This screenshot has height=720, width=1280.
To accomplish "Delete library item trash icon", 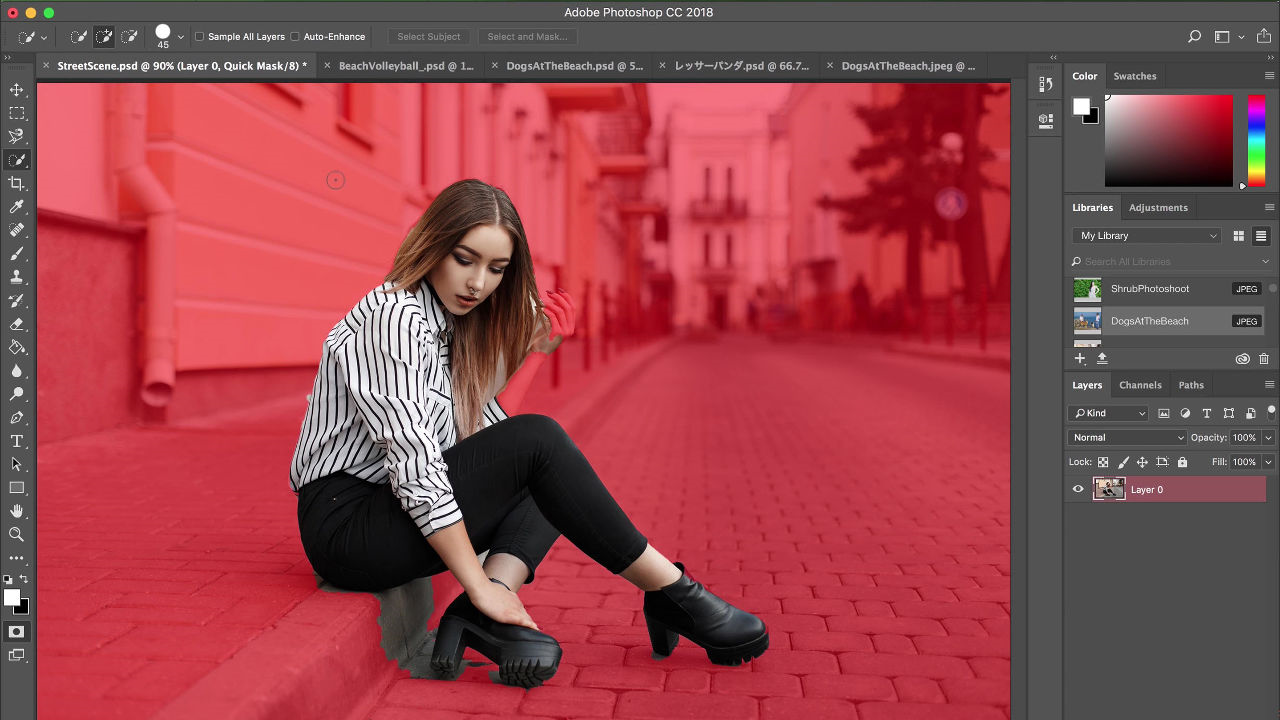I will click(1264, 358).
